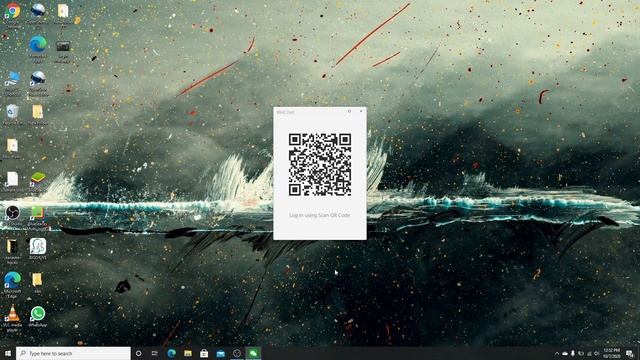Screen dimensions: 640x360
Task: Click the WeChat login QR code
Action: pyautogui.click(x=320, y=164)
